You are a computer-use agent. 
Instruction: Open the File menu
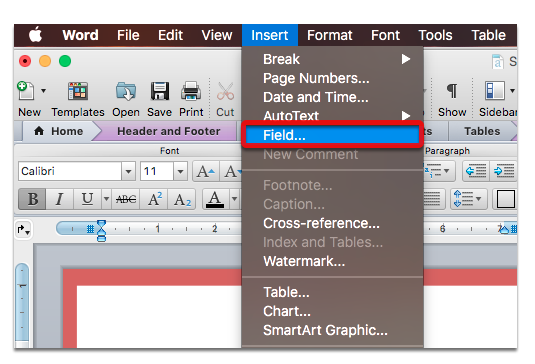pyautogui.click(x=128, y=35)
